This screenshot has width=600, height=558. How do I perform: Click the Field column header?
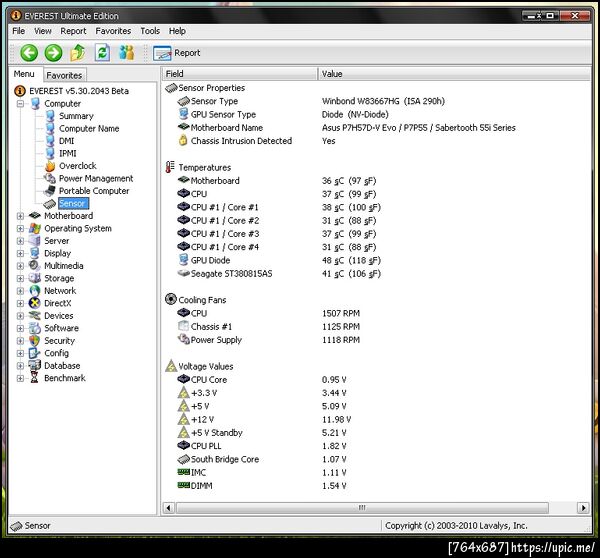click(x=240, y=74)
